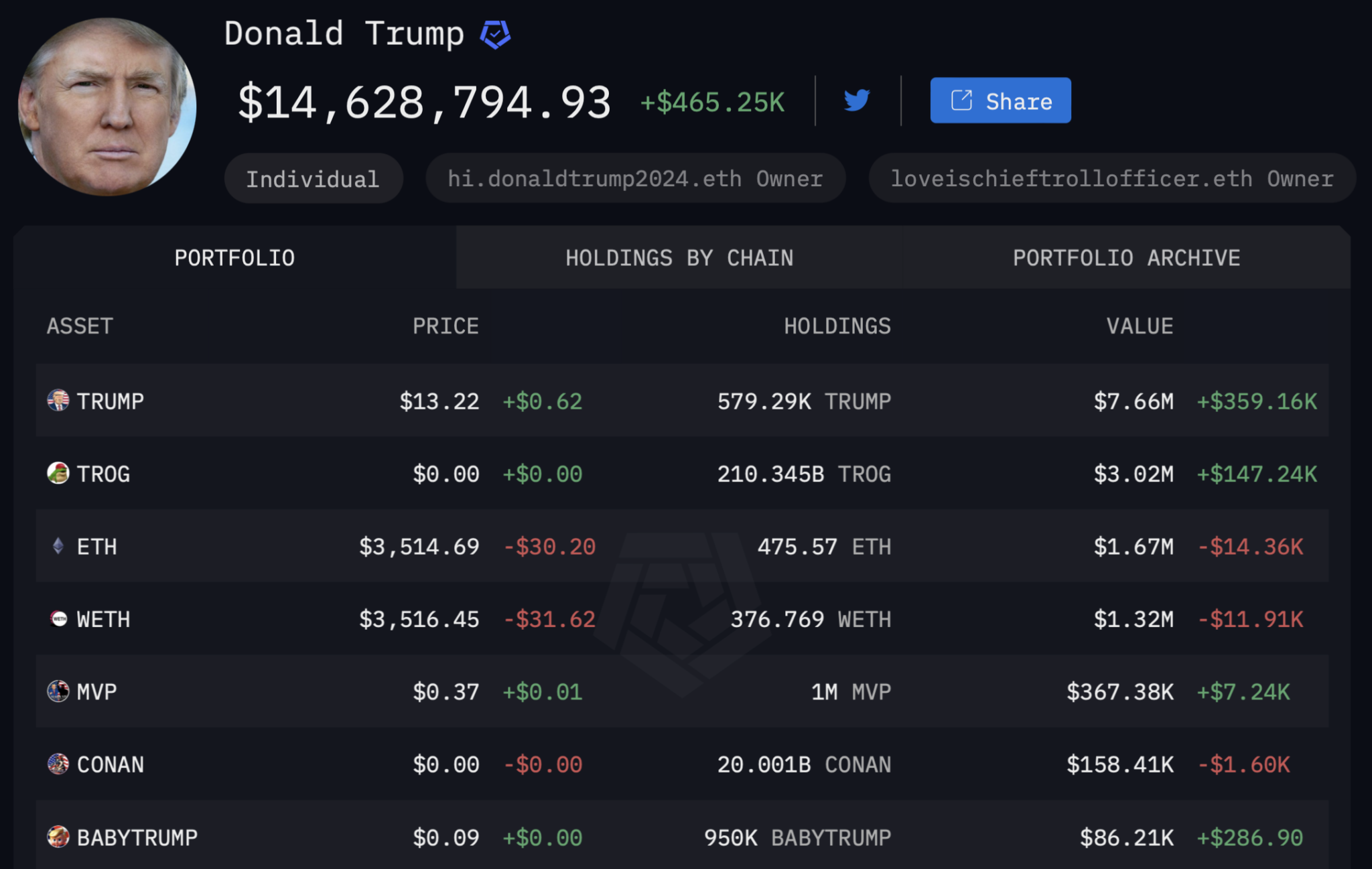Click the HOLDINGS column header
Image resolution: width=1372 pixels, height=869 pixels.
(x=837, y=326)
